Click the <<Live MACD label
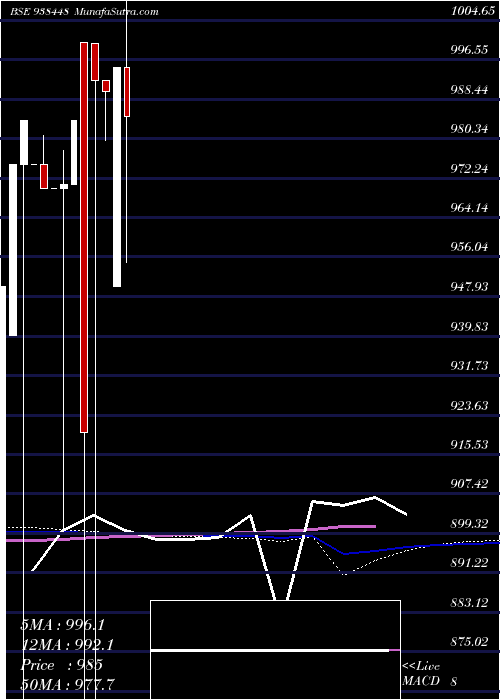The width and height of the screenshot is (500, 700). pos(421,674)
